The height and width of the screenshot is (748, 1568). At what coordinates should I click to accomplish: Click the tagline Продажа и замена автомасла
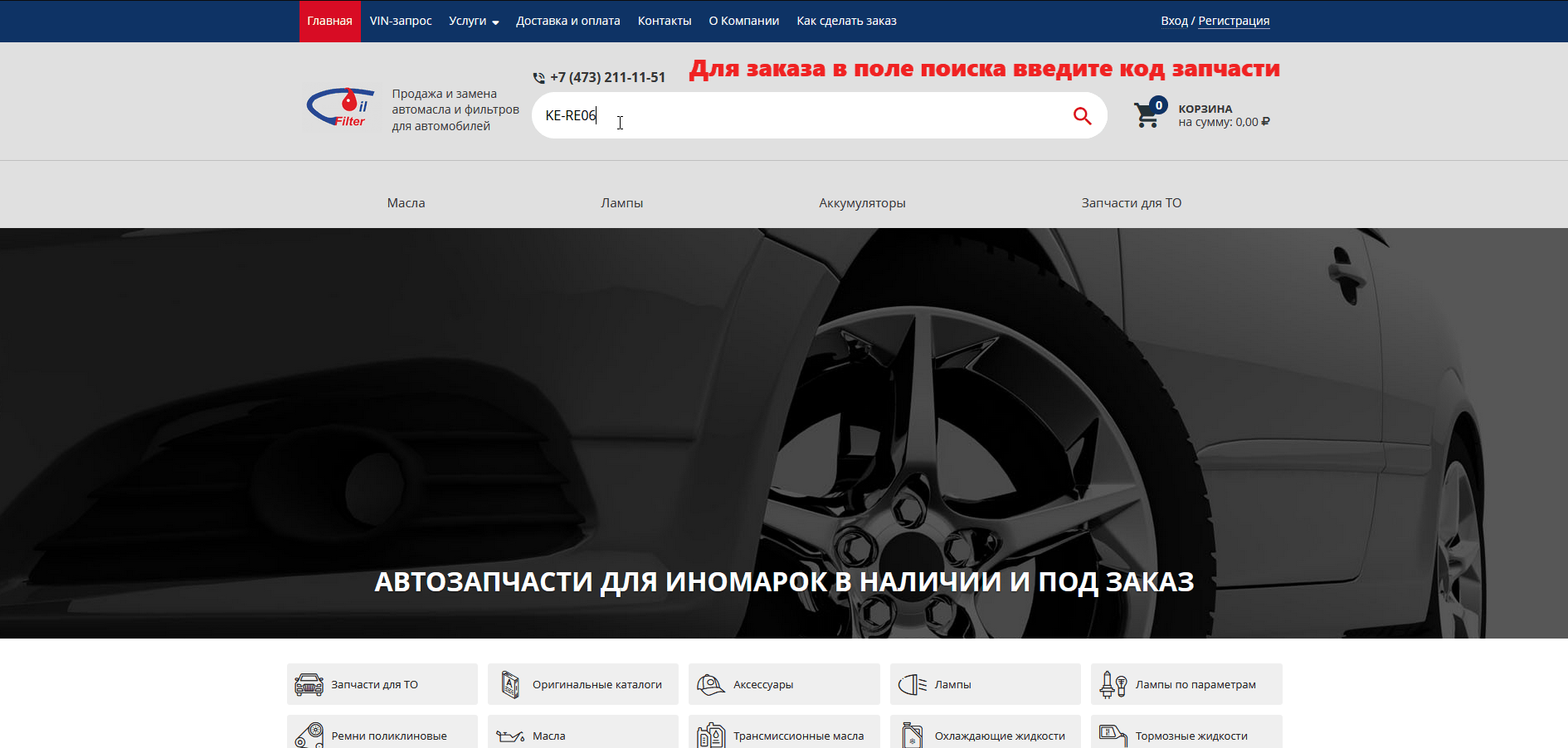[455, 109]
